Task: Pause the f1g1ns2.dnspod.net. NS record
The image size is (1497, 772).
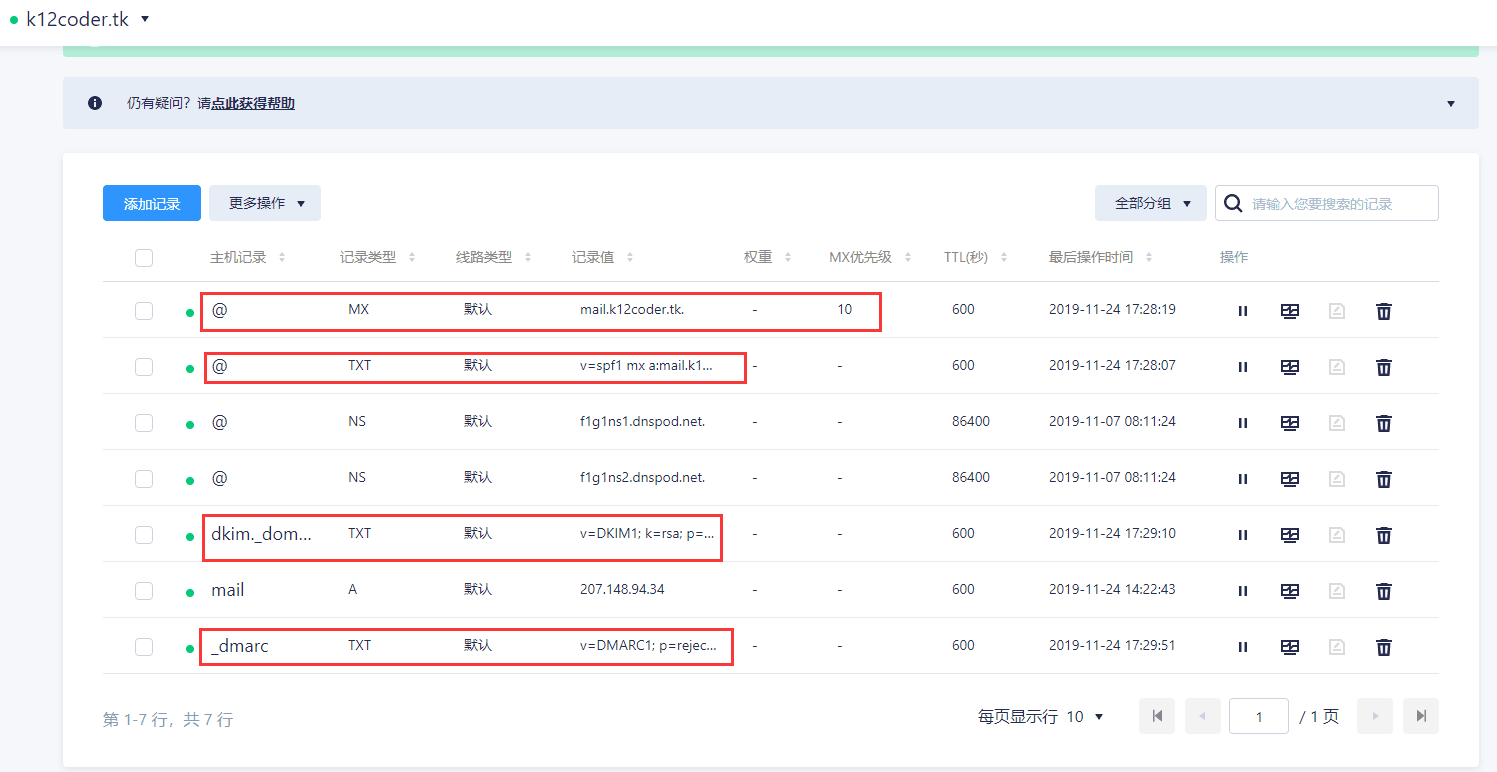Action: [x=1243, y=479]
